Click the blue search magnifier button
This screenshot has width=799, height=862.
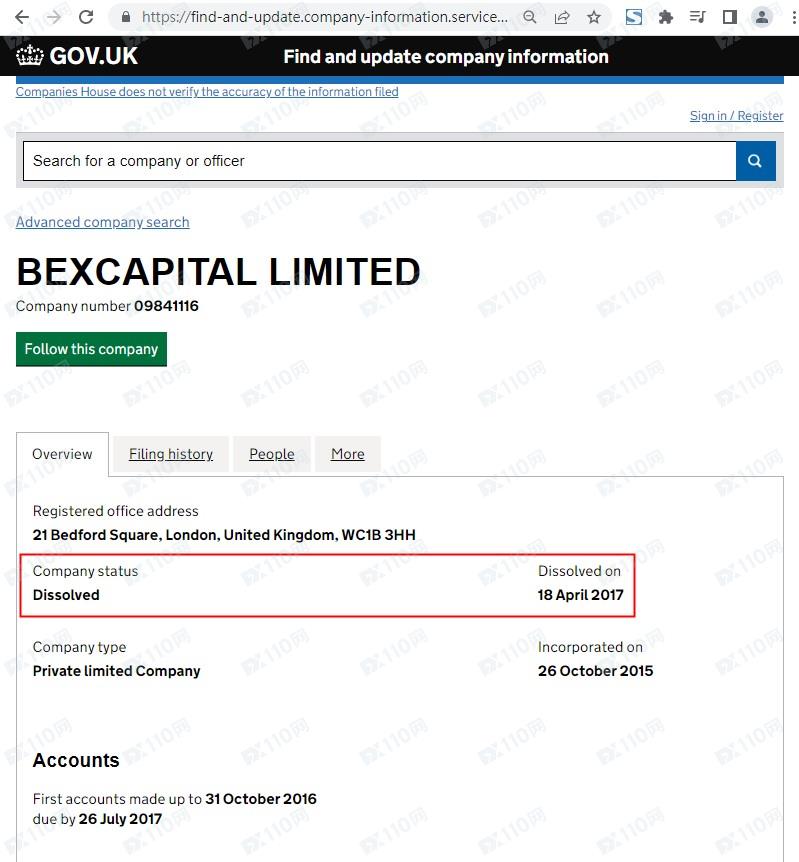[755, 161]
